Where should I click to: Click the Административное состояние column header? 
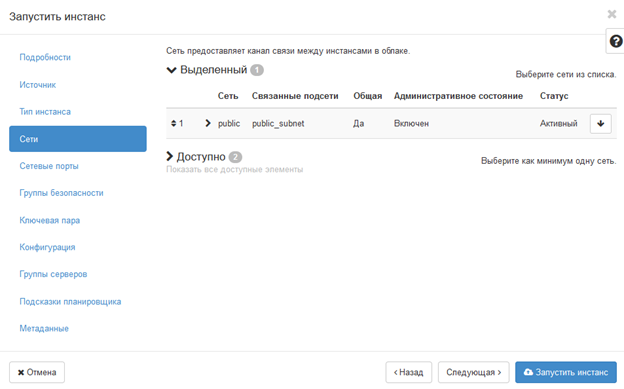coord(458,96)
